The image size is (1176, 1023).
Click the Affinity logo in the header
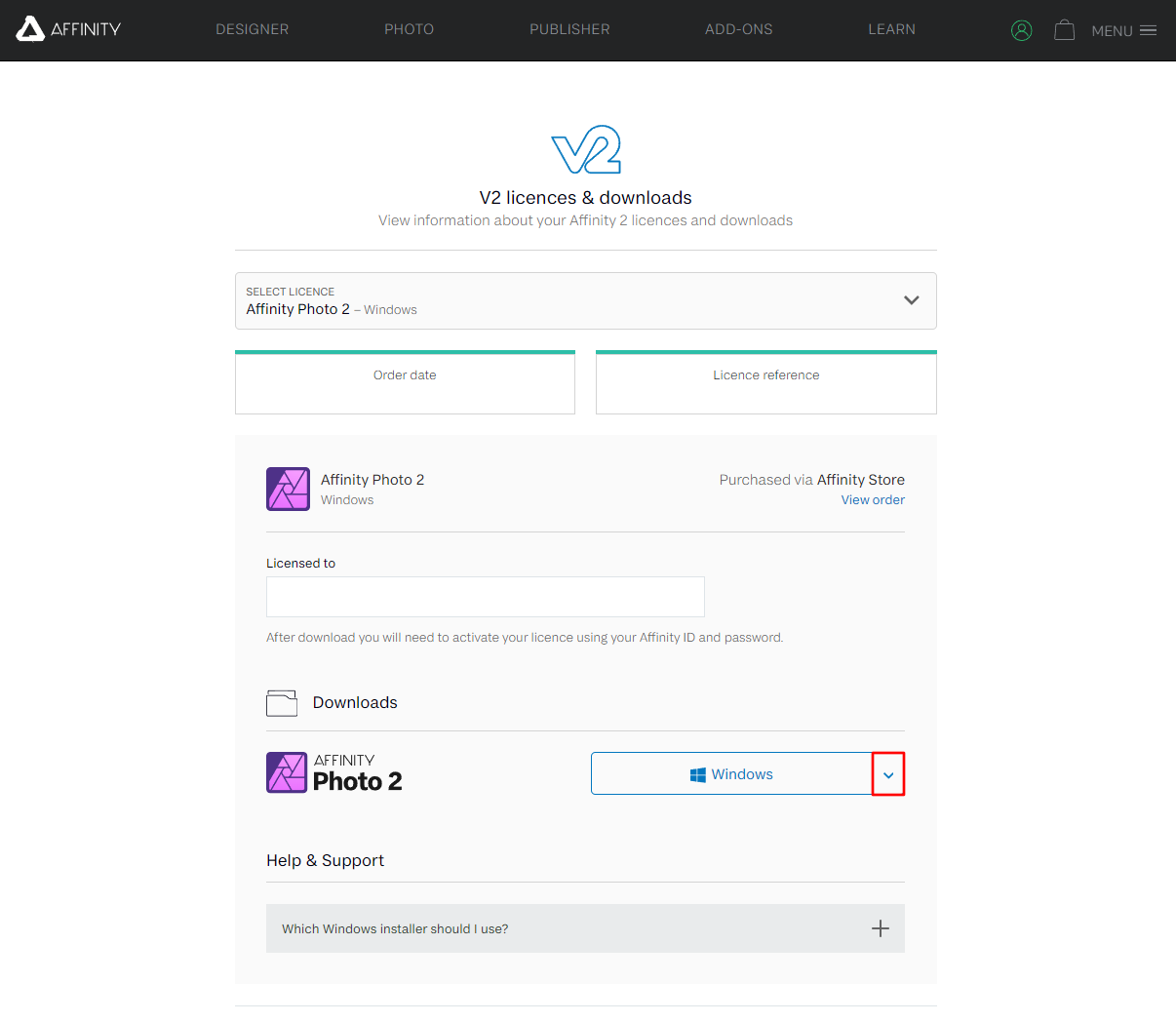68,29
